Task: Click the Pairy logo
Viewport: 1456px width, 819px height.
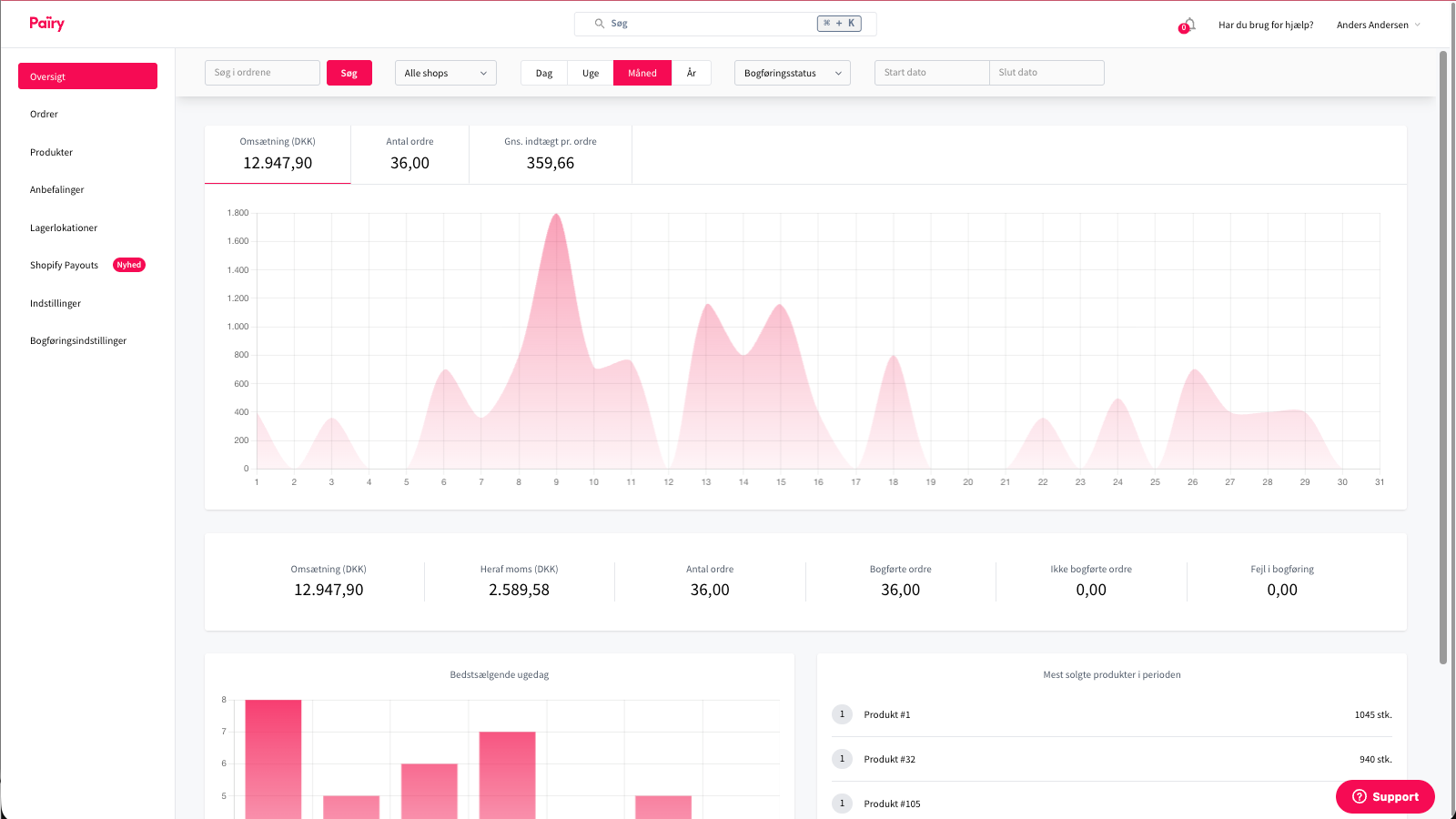Action: tap(45, 23)
